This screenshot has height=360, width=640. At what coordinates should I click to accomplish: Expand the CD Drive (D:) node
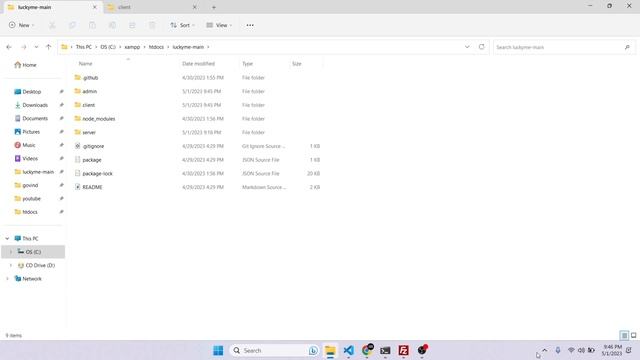[11, 265]
